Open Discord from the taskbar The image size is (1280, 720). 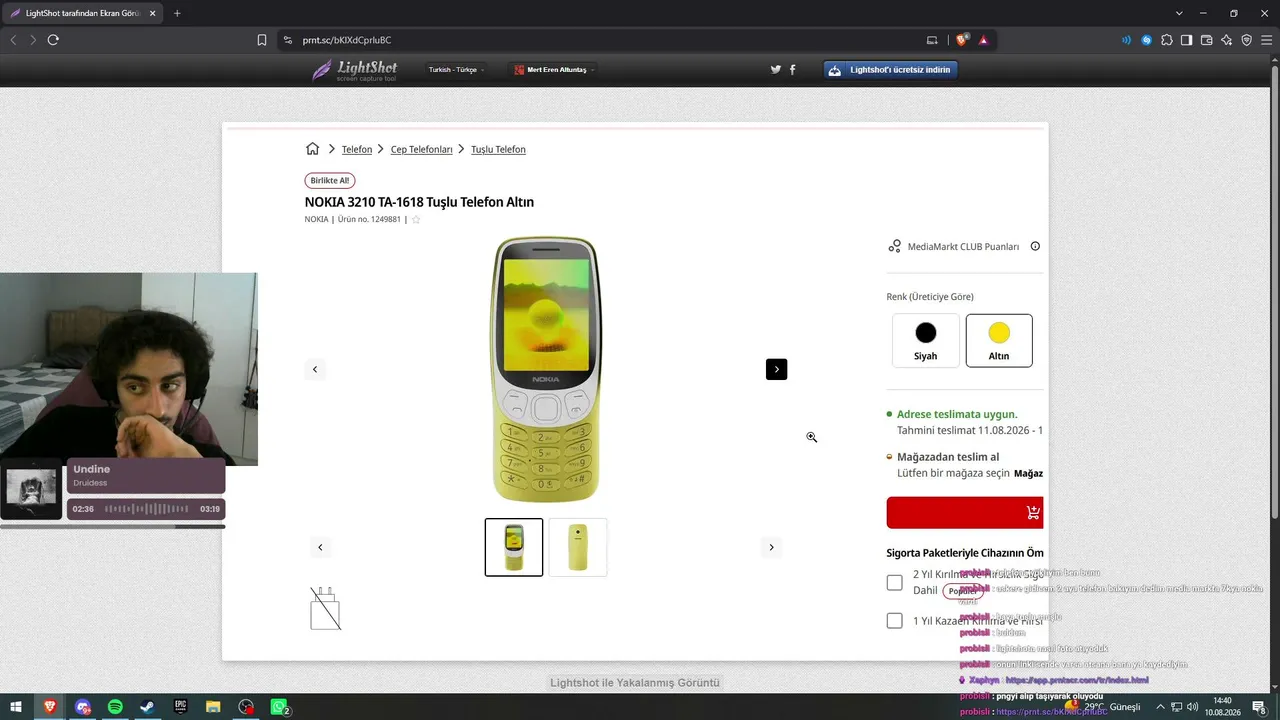(82, 707)
